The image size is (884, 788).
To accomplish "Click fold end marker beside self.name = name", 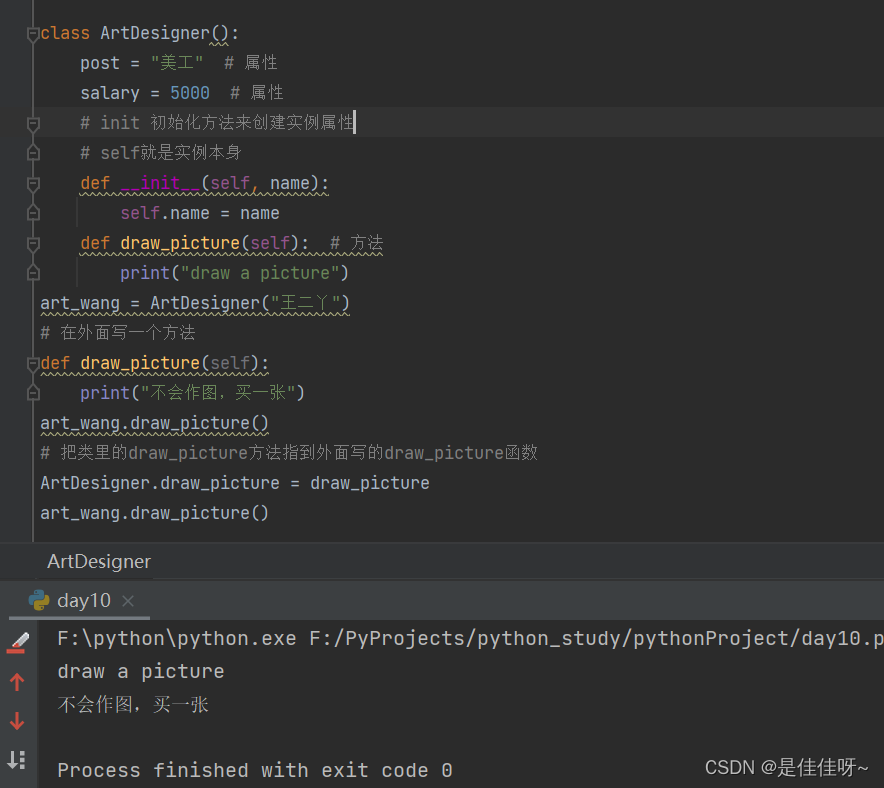I will [x=33, y=214].
